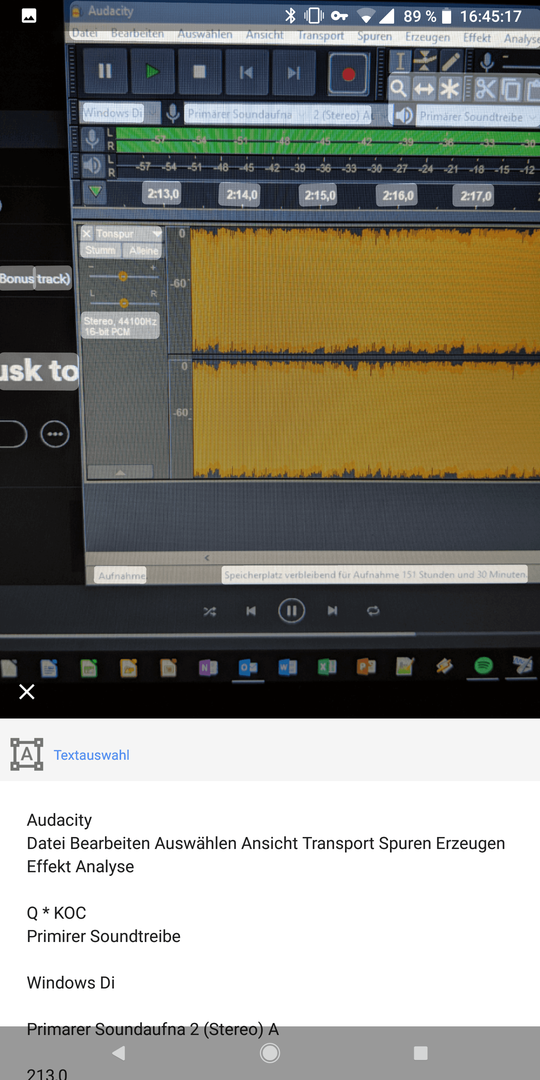Tap the 2:17,0 timeline text chip

point(474,197)
